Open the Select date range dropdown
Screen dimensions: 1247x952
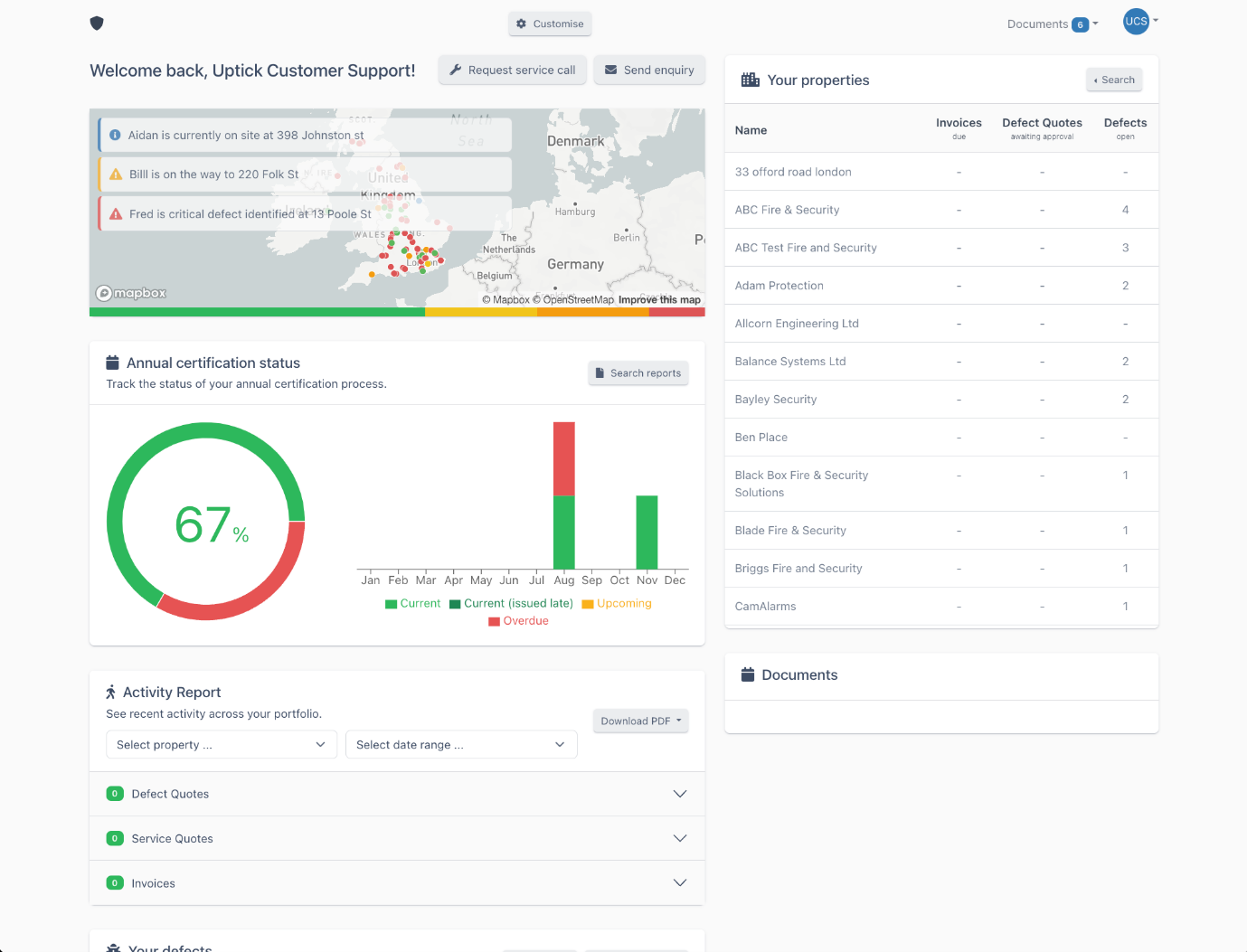click(x=461, y=745)
